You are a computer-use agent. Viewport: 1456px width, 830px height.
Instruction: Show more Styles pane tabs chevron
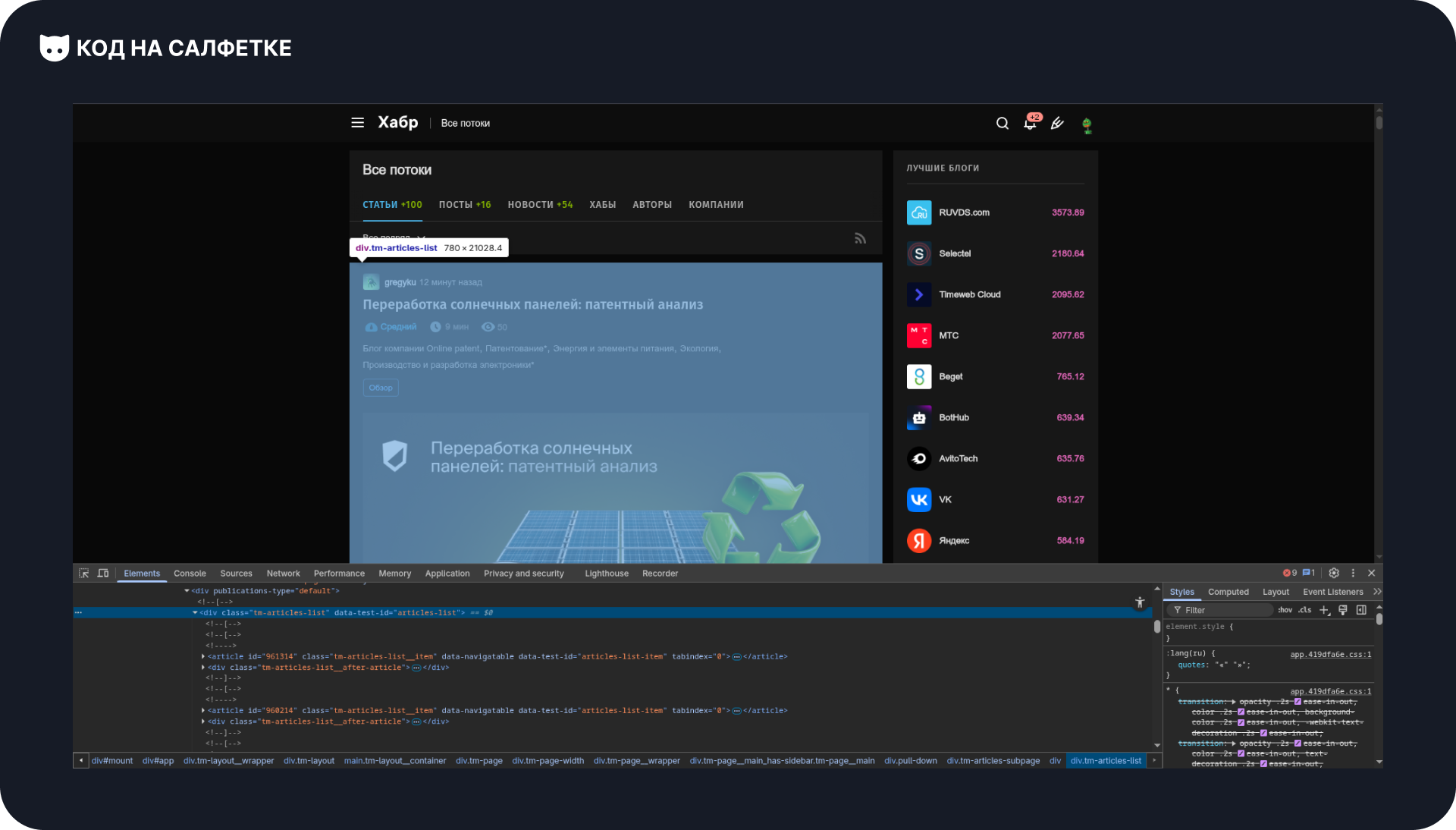(1377, 592)
